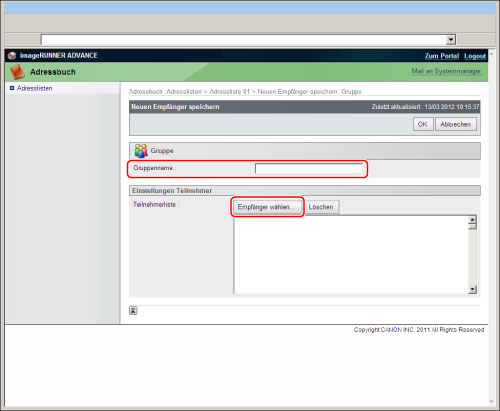The image size is (500, 411).
Task: Click the browser address input field
Action: click(x=244, y=40)
